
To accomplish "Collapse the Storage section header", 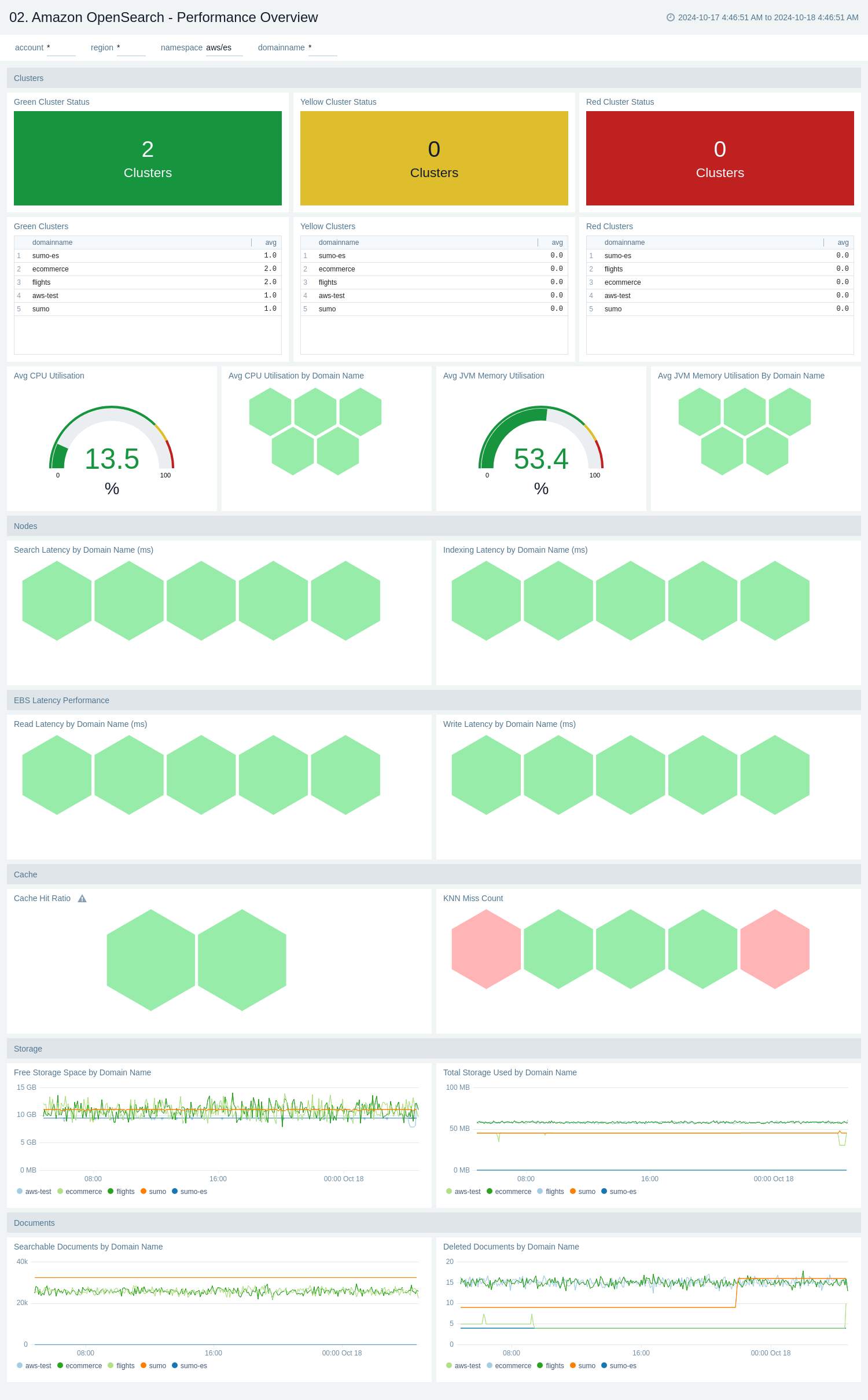I will (x=434, y=1049).
